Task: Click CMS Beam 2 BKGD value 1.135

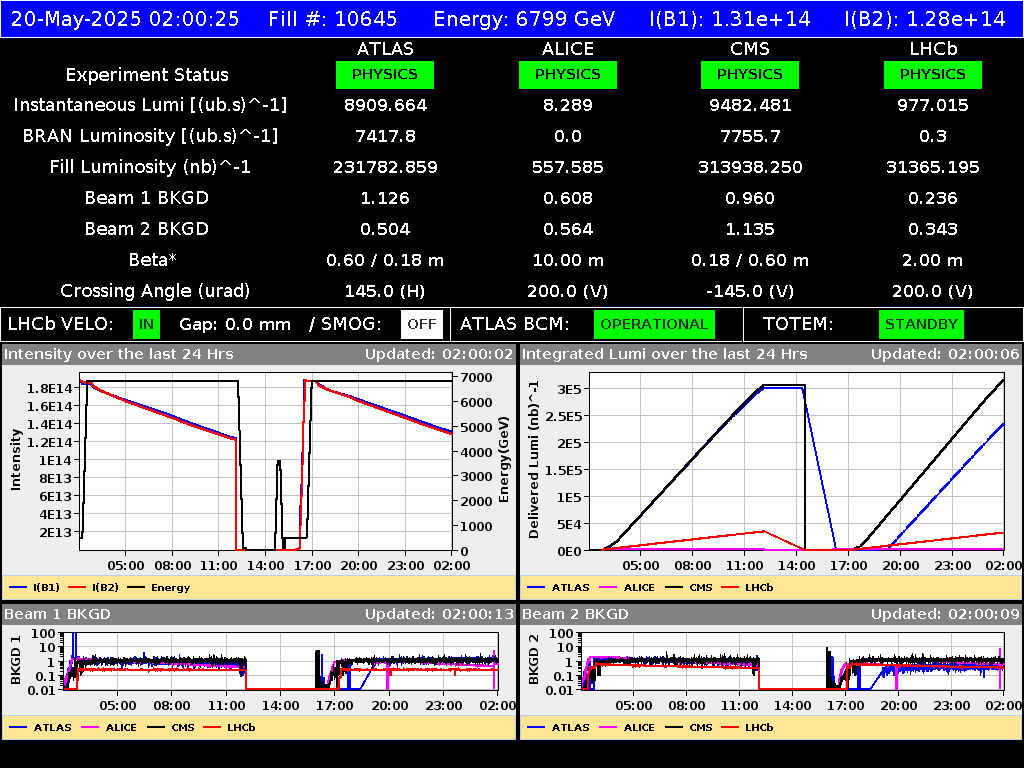Action: [x=750, y=229]
